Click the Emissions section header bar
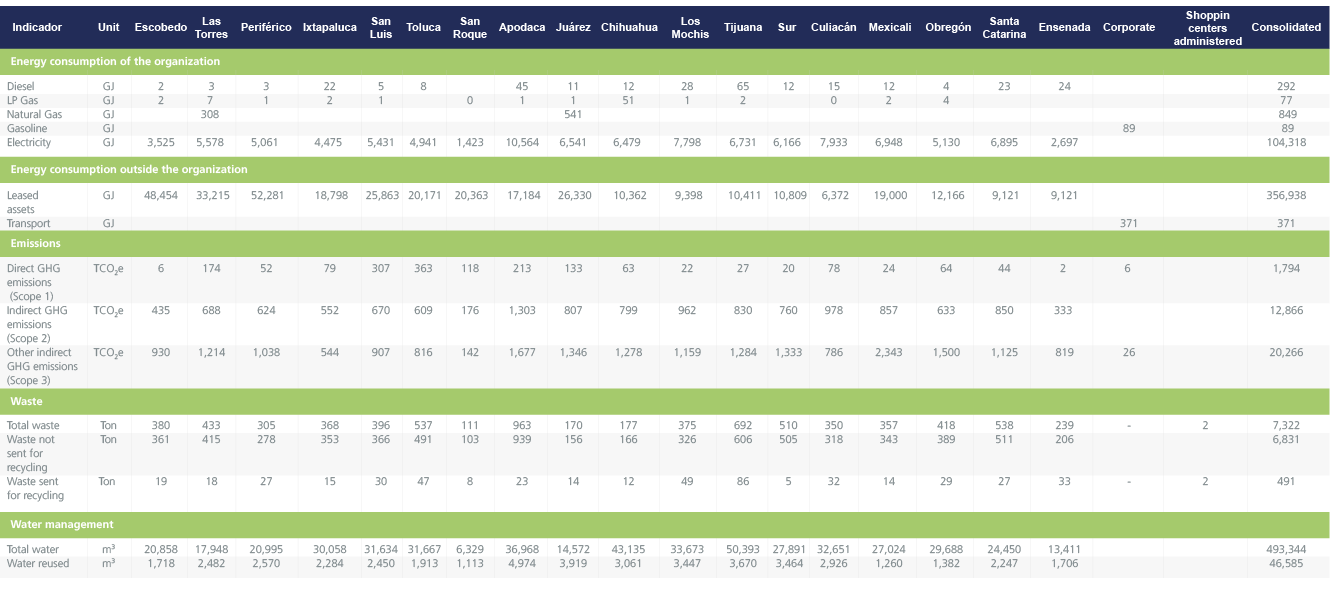The image size is (1330, 590). (35, 243)
